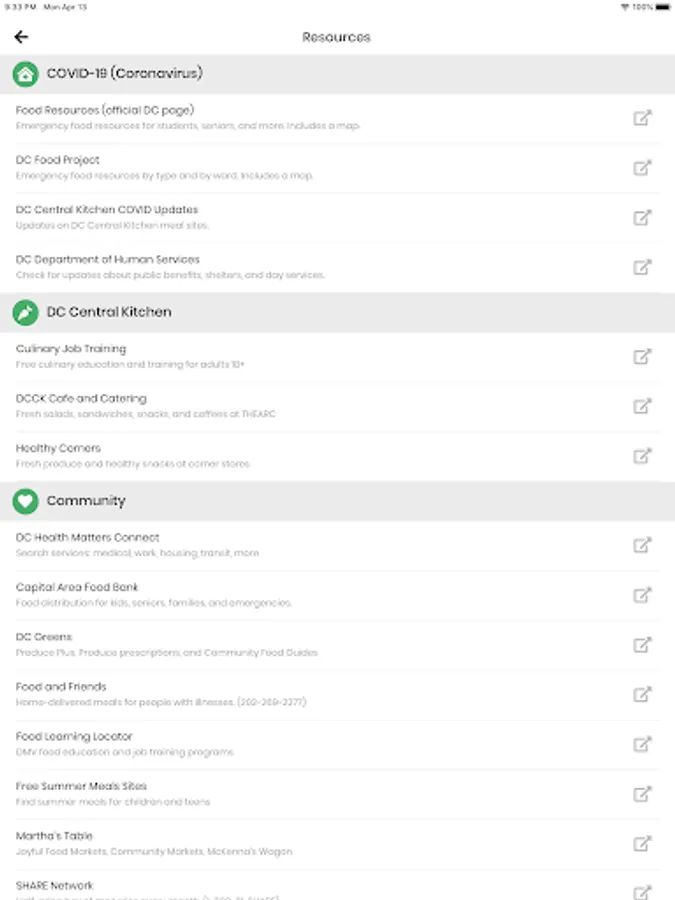
Task: Select SHARE Network resource
Action: (55, 886)
